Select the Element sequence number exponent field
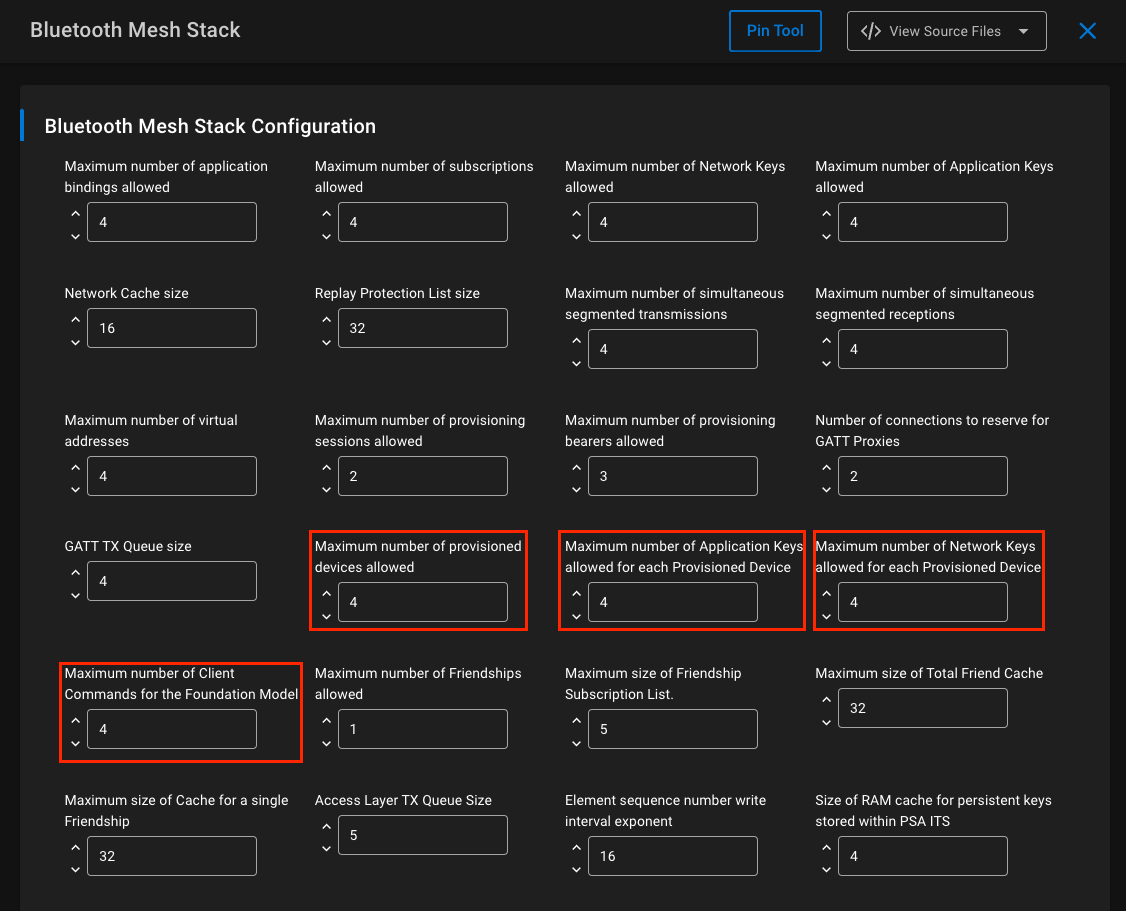 (672, 855)
